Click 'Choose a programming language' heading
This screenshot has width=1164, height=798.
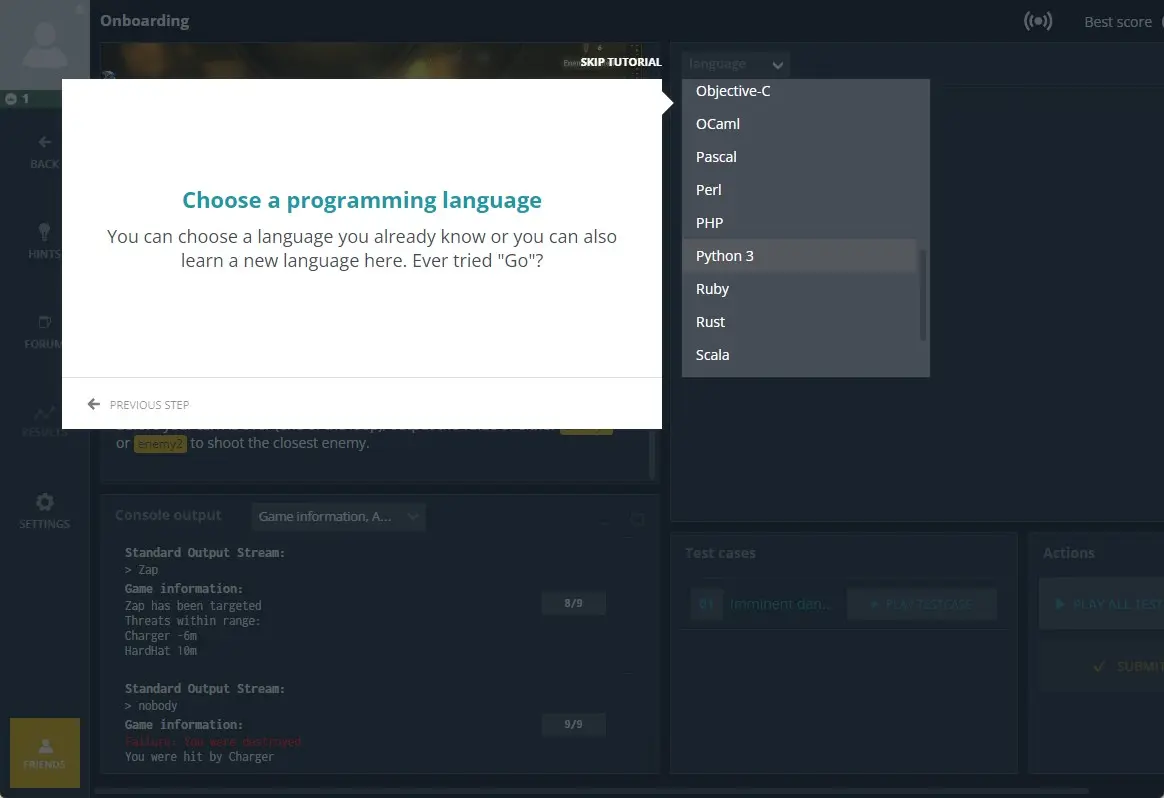(362, 200)
